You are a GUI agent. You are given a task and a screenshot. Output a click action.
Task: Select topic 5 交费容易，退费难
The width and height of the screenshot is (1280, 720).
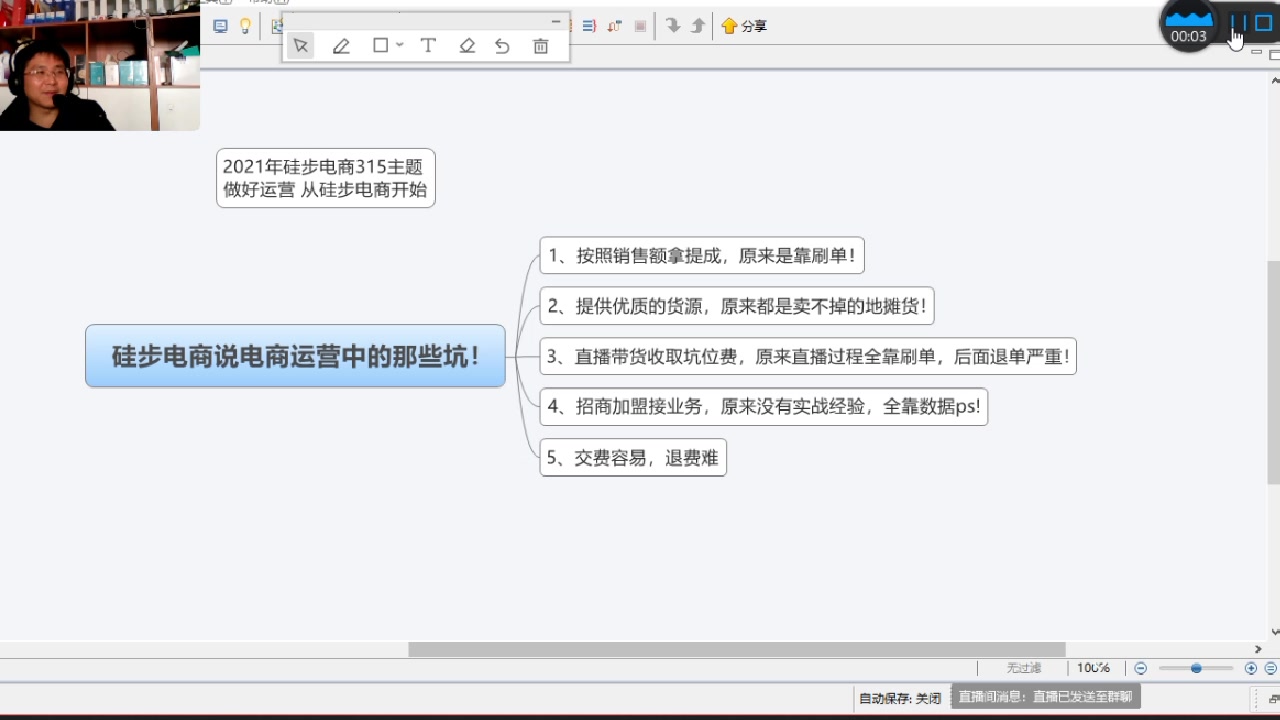pos(633,458)
